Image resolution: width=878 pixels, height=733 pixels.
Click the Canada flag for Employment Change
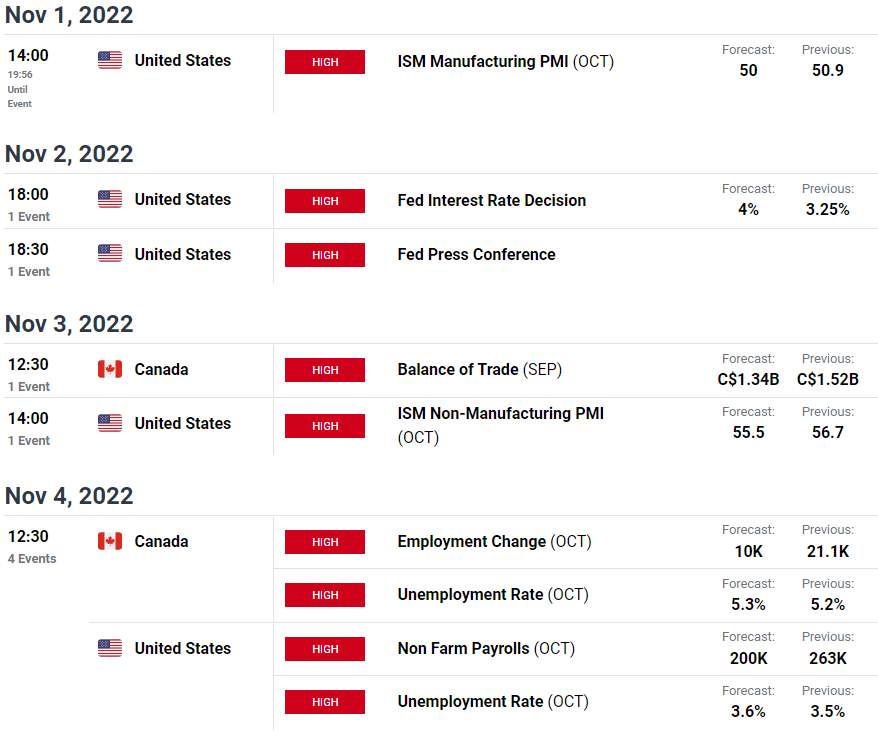[x=110, y=541]
